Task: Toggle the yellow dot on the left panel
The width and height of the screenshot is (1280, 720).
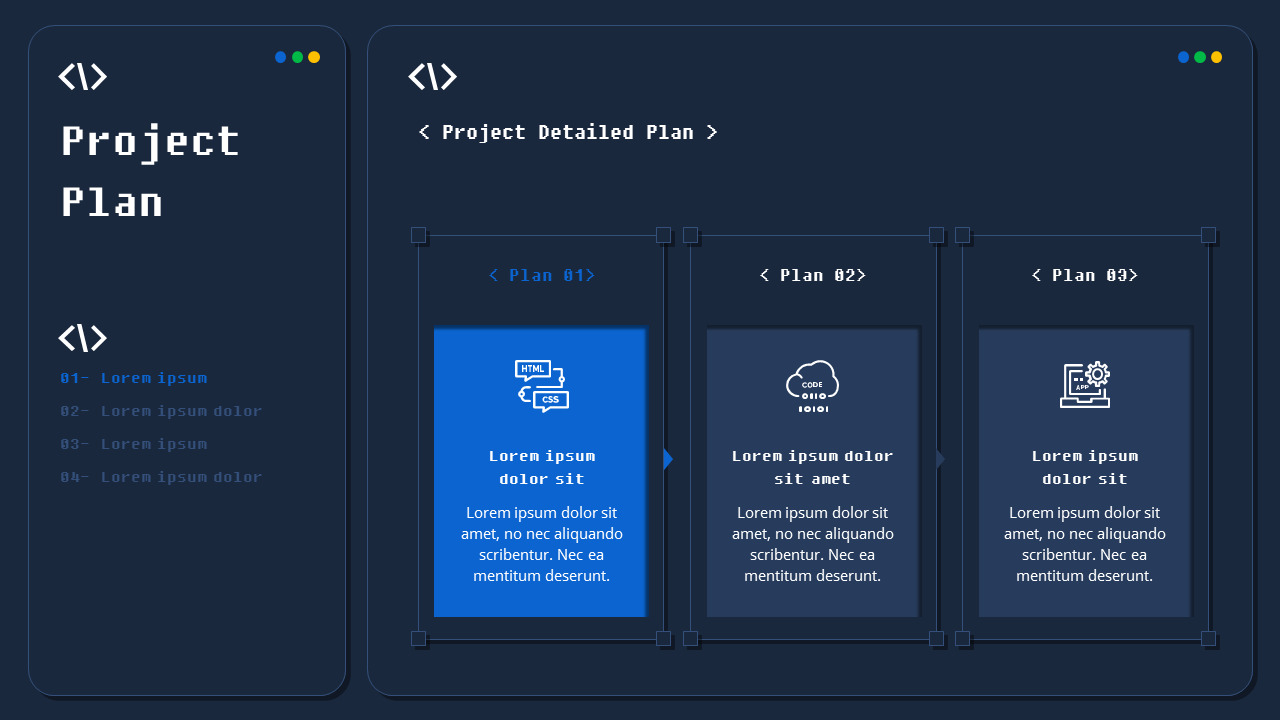Action: click(x=313, y=57)
